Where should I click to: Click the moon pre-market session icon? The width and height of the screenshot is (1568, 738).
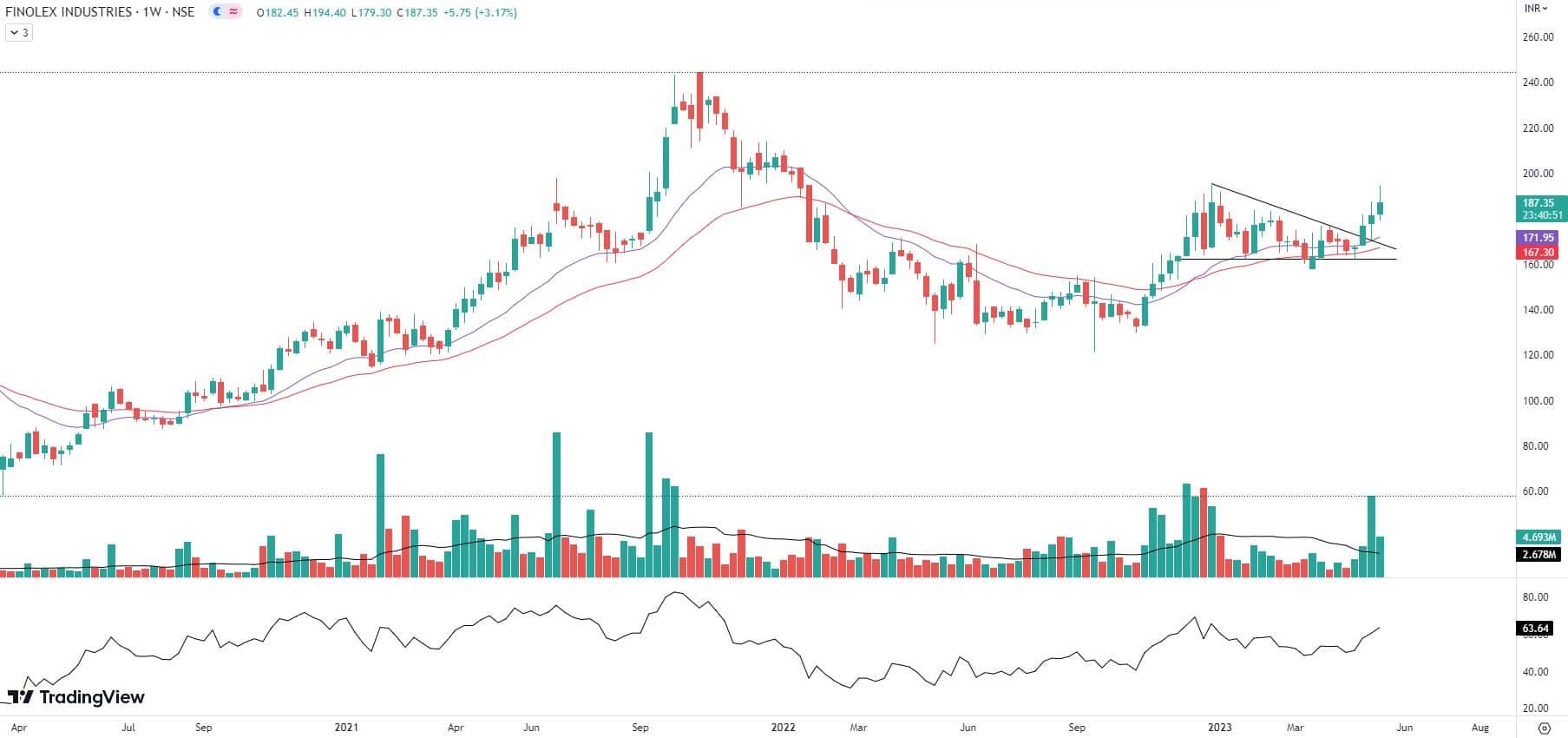point(217,12)
